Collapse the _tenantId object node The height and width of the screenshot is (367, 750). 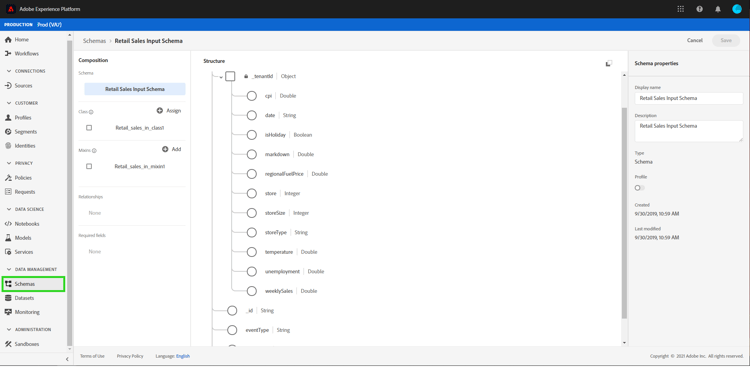(x=221, y=77)
